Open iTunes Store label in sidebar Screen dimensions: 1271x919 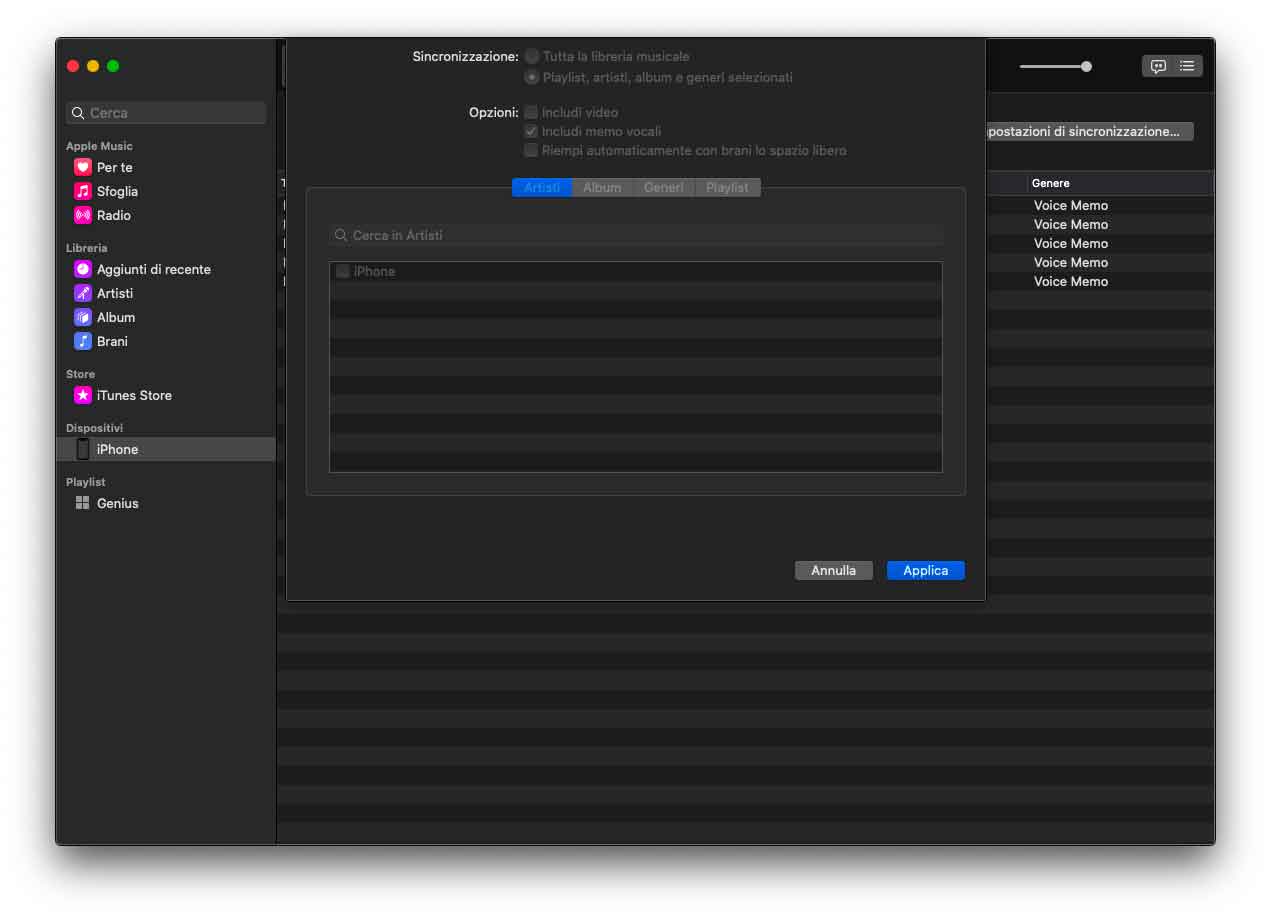click(134, 395)
